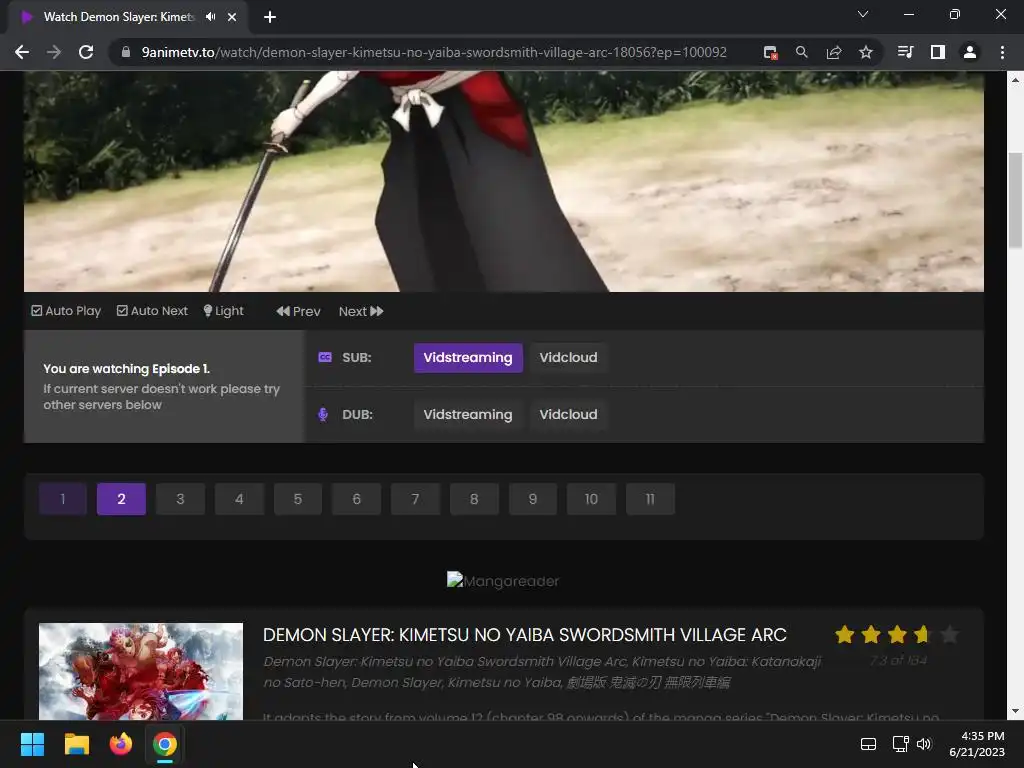
Task: Click the video player frame
Action: click(504, 181)
